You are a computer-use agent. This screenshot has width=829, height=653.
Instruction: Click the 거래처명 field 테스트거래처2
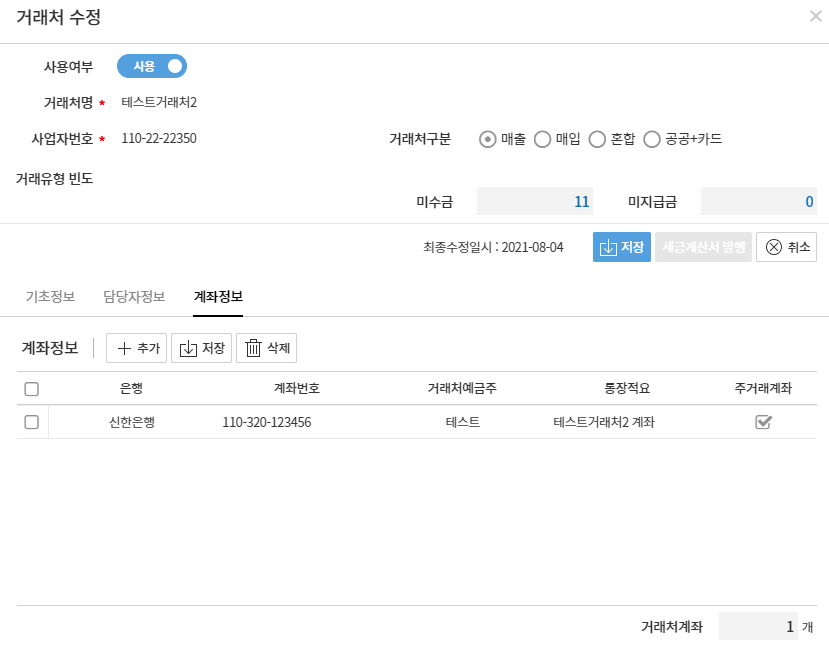160,102
